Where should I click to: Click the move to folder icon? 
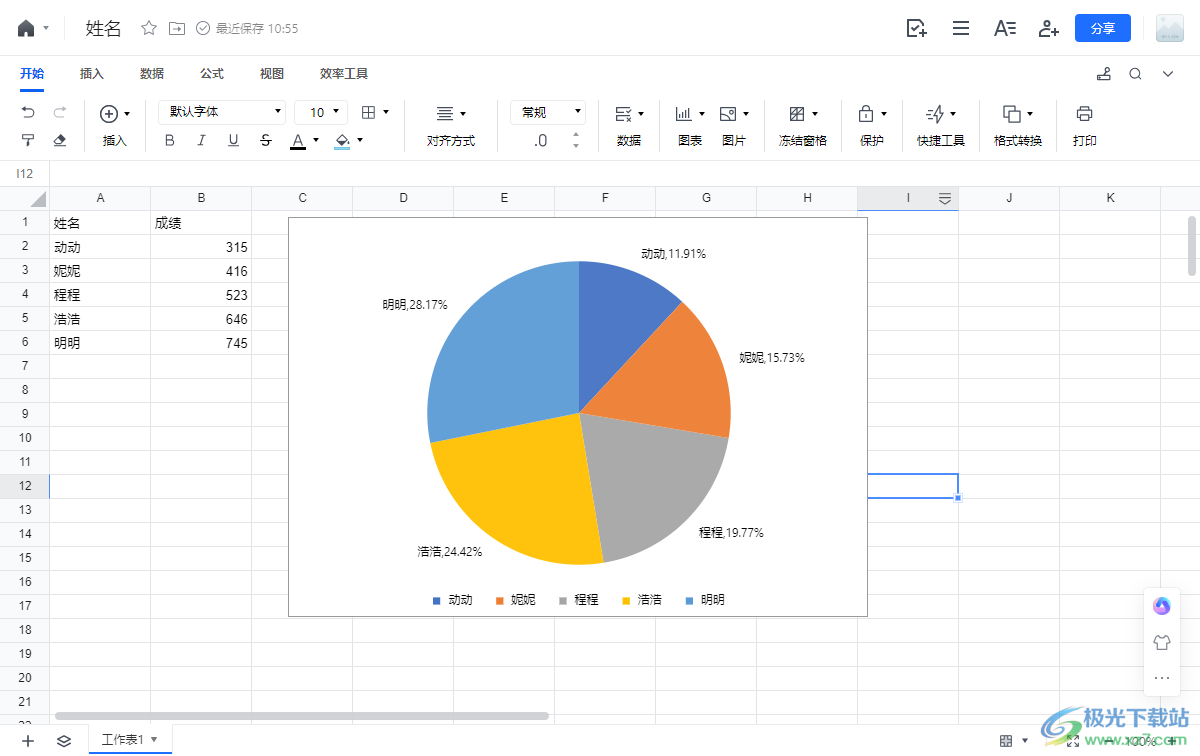pyautogui.click(x=177, y=28)
